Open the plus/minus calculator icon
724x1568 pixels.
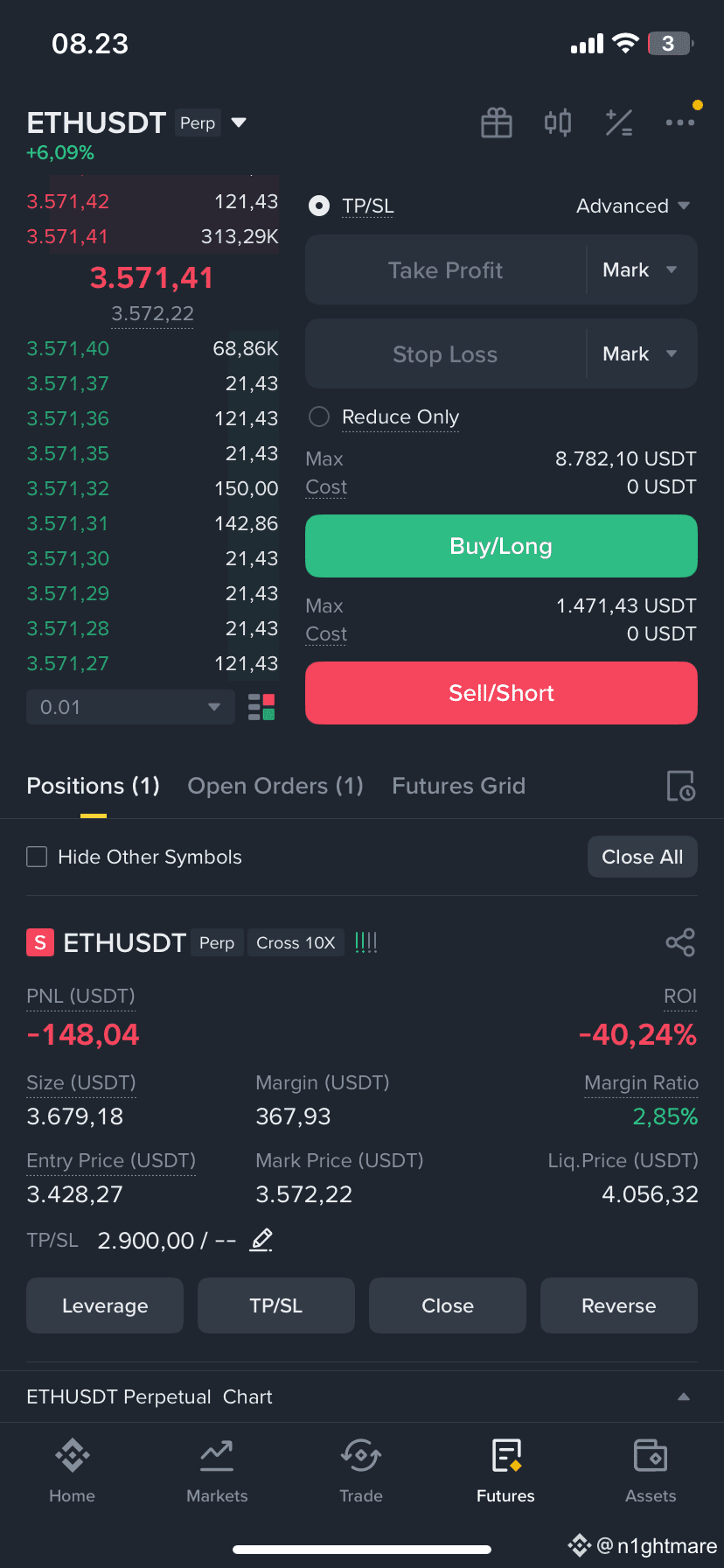pyautogui.click(x=619, y=123)
